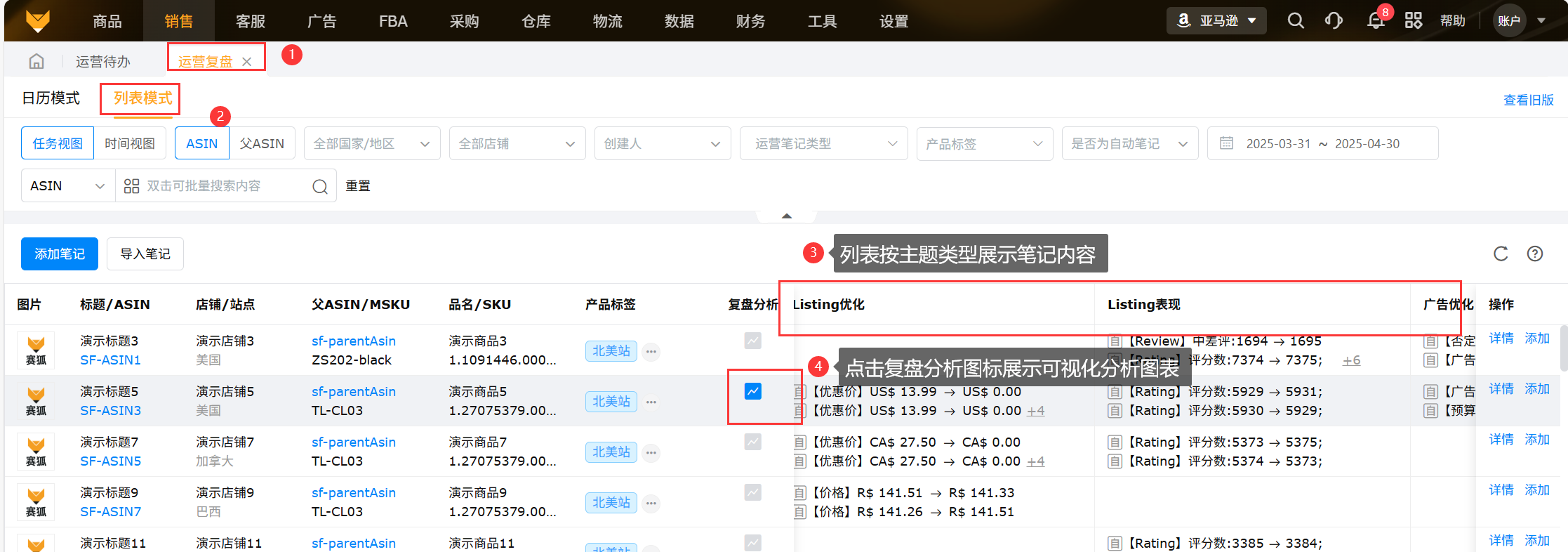This screenshot has height=552, width=1568.
Task: Open the 全部店铺 dropdown
Action: [x=517, y=143]
